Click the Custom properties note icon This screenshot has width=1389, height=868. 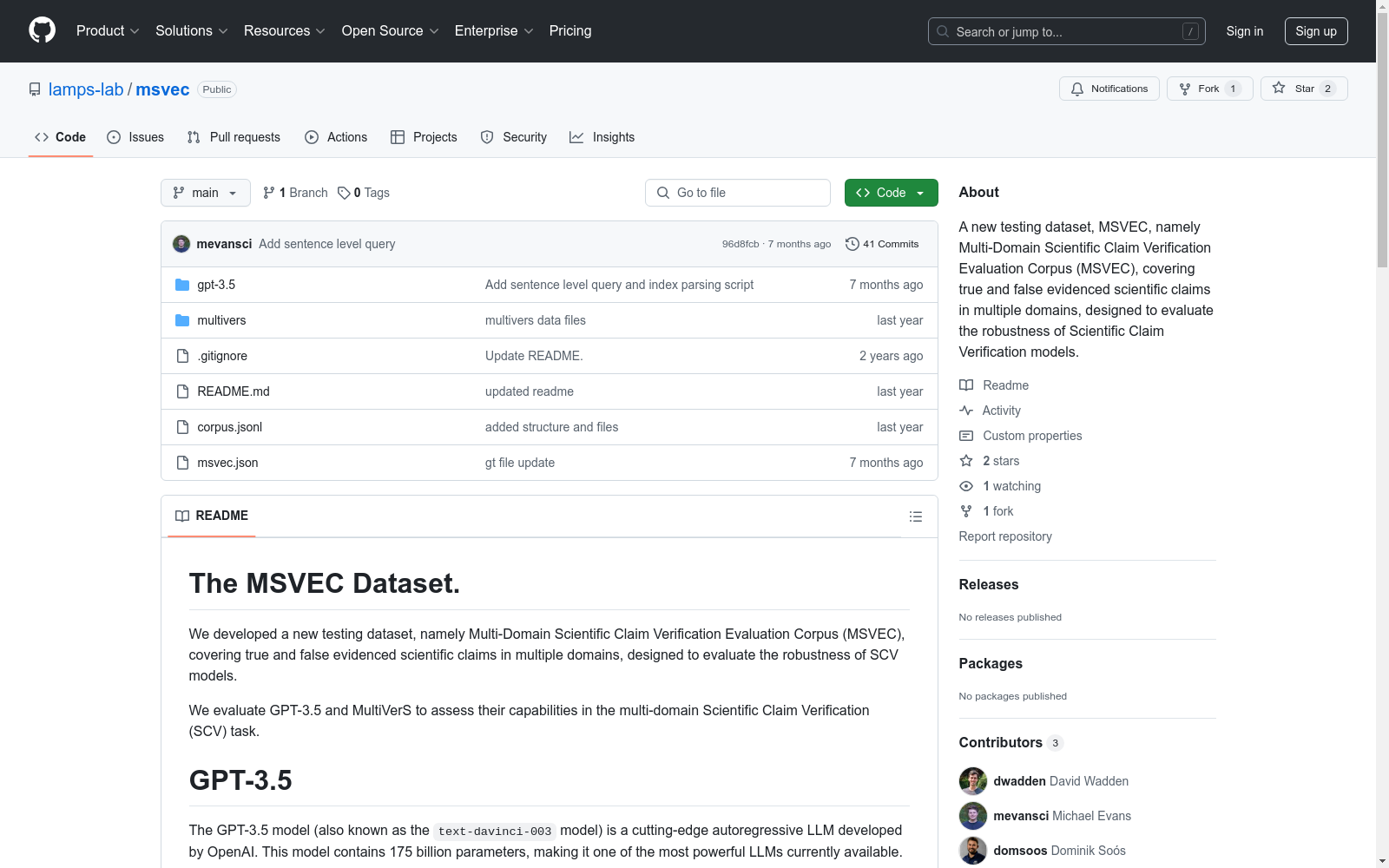click(x=966, y=436)
